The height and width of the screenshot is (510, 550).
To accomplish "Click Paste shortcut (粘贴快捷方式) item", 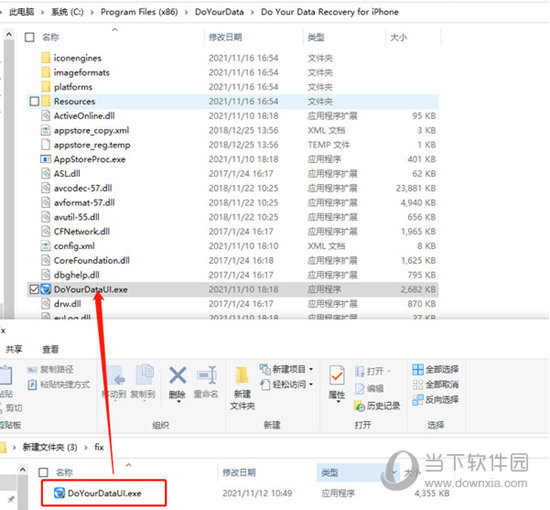I will click(x=59, y=384).
